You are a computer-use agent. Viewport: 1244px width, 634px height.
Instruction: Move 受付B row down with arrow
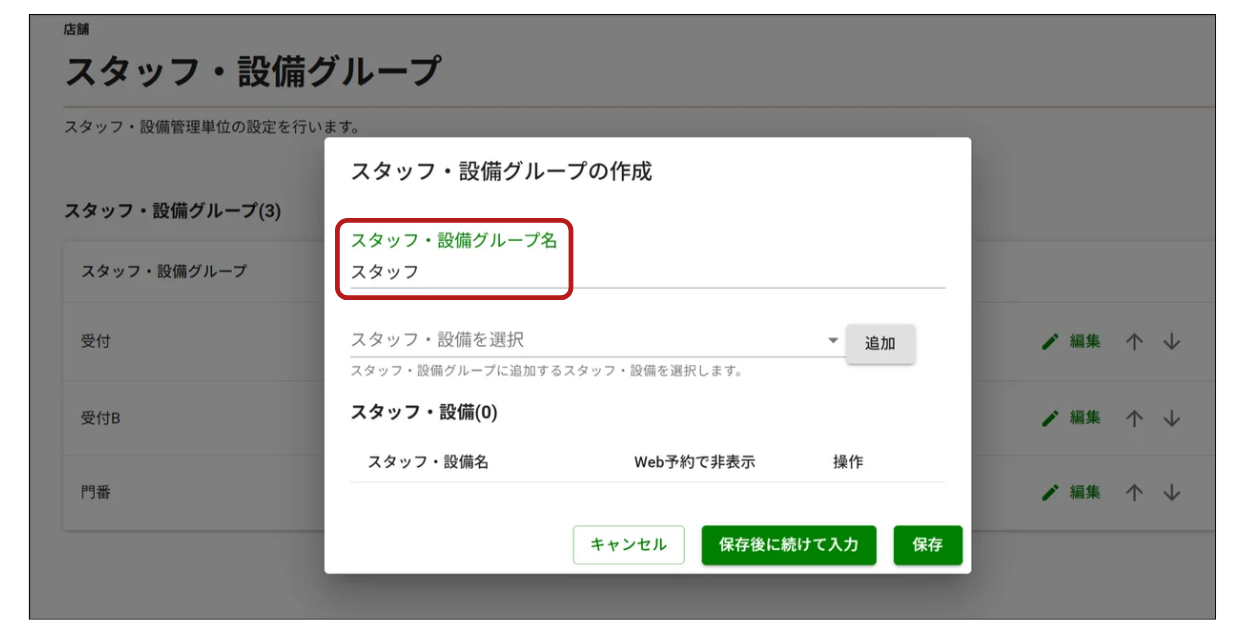coord(1172,418)
